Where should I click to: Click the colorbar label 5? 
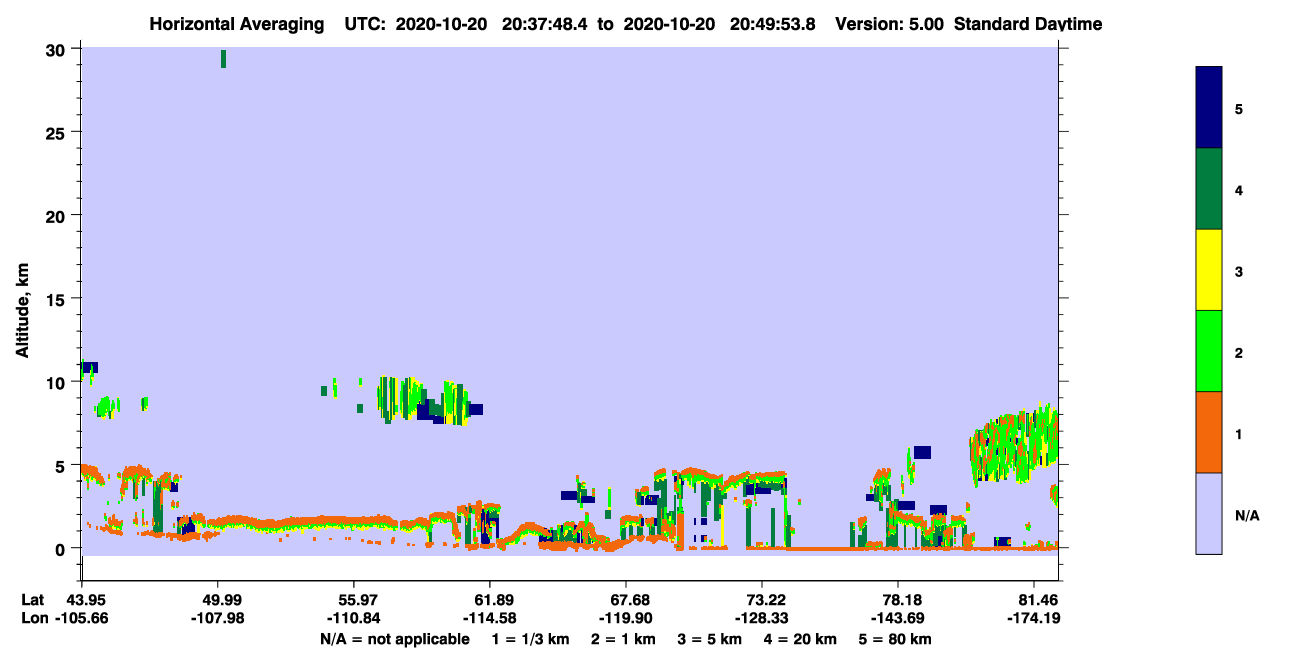tap(1239, 108)
